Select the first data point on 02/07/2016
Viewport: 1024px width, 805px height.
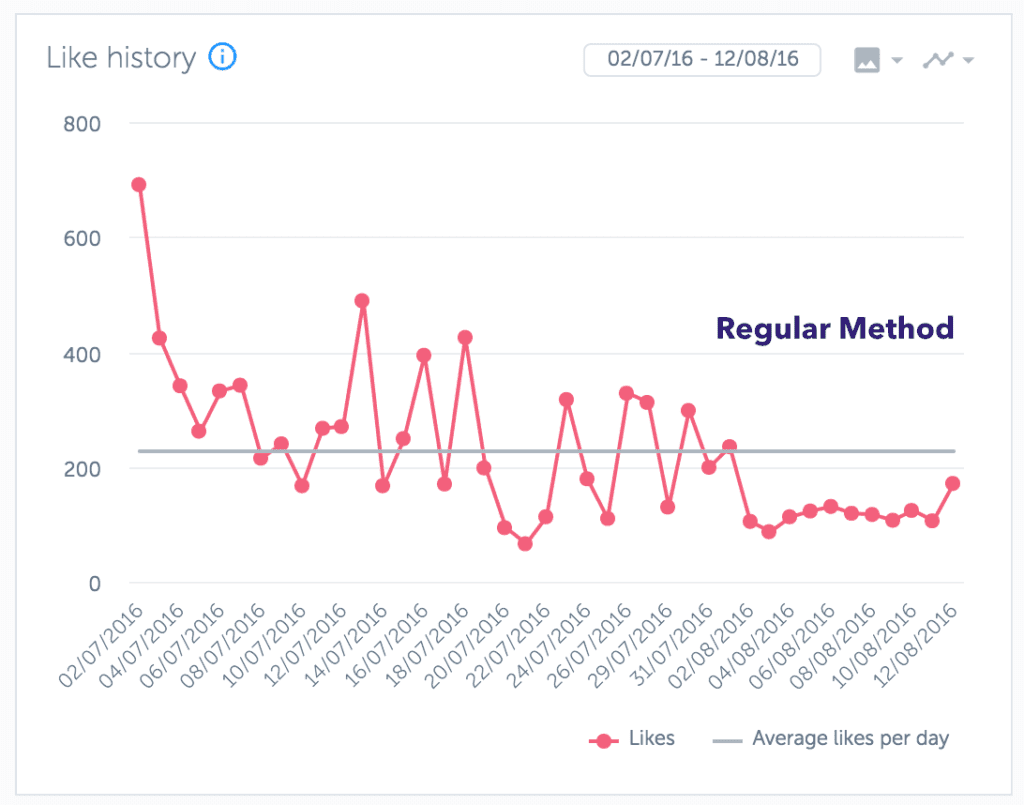tap(138, 185)
